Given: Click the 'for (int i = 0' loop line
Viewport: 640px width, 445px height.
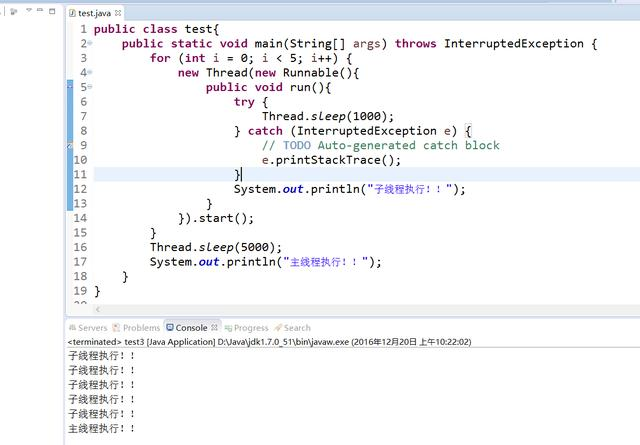Looking at the screenshot, I should point(251,58).
